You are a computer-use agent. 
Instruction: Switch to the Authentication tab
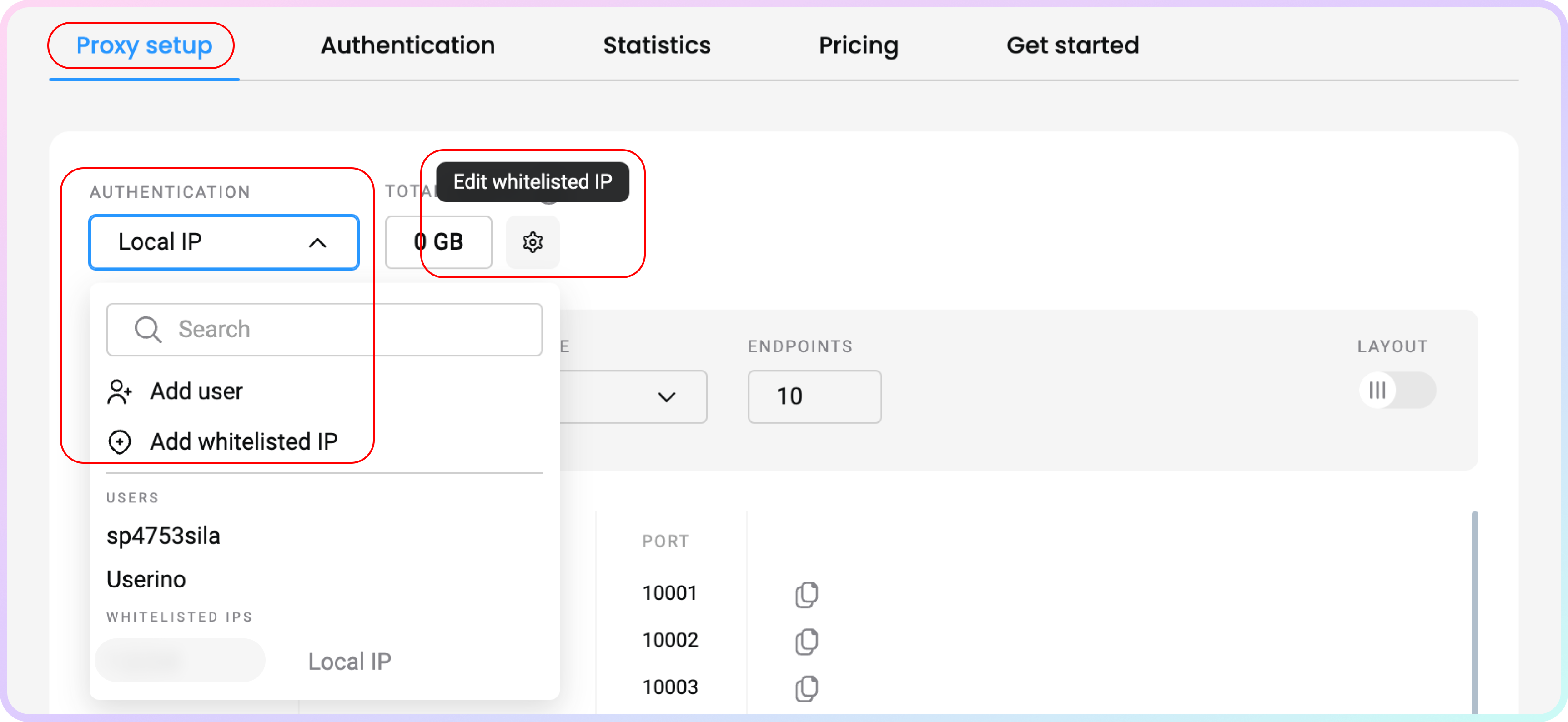408,45
